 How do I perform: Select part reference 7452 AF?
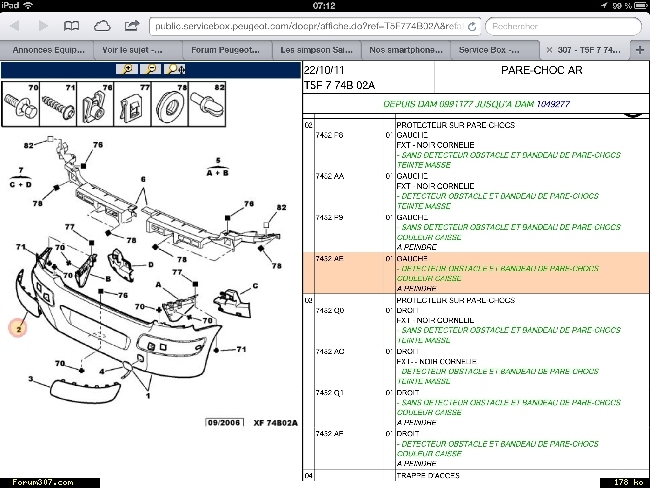coord(330,434)
